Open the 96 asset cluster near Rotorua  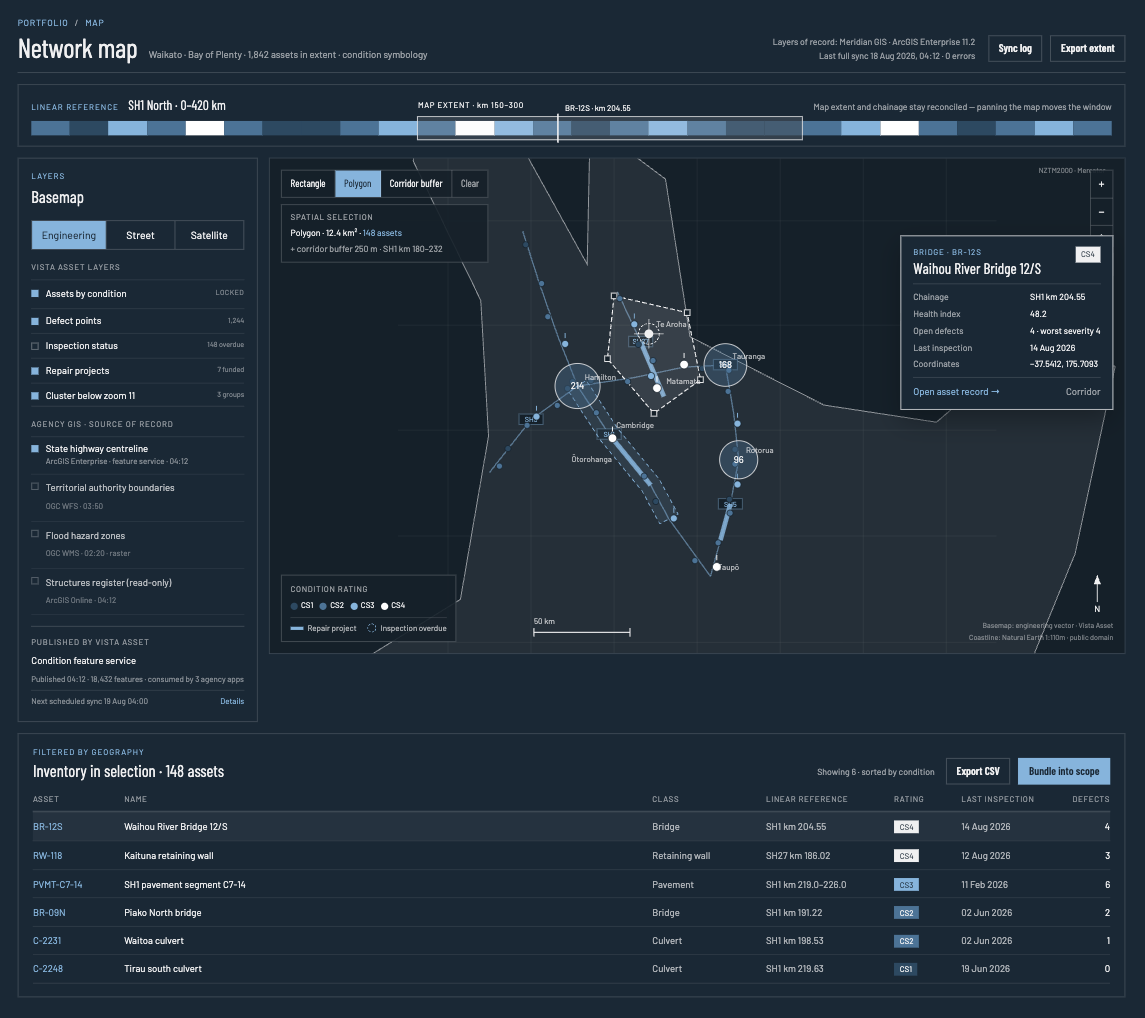point(738,459)
